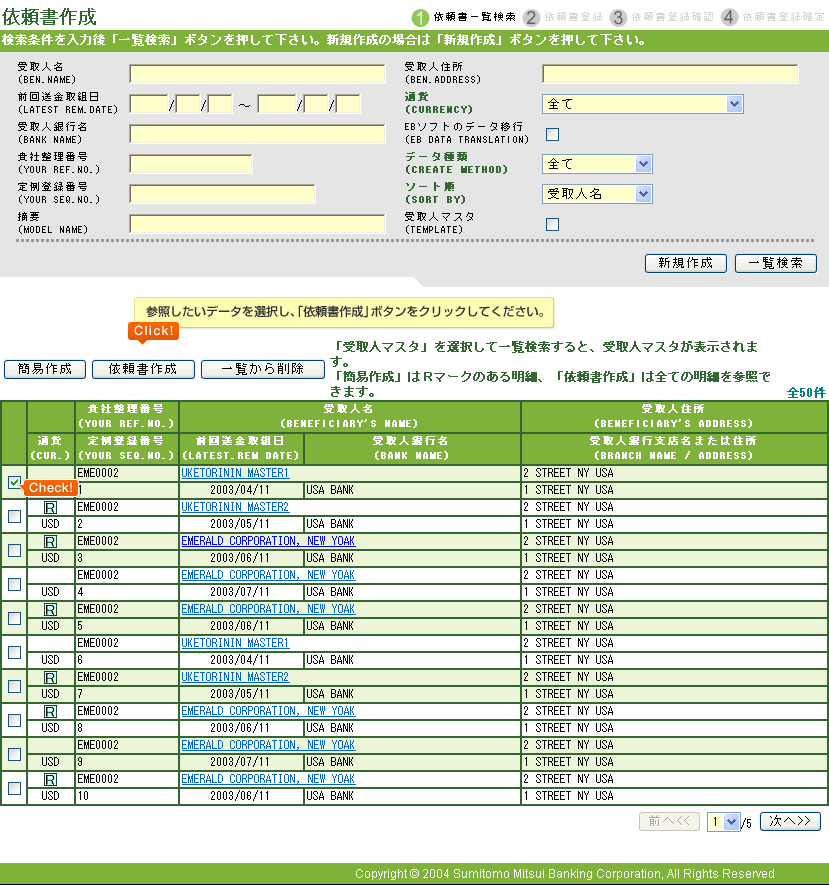Click the 受取人銀行名 (BANK NAME) input field

pos(257,134)
